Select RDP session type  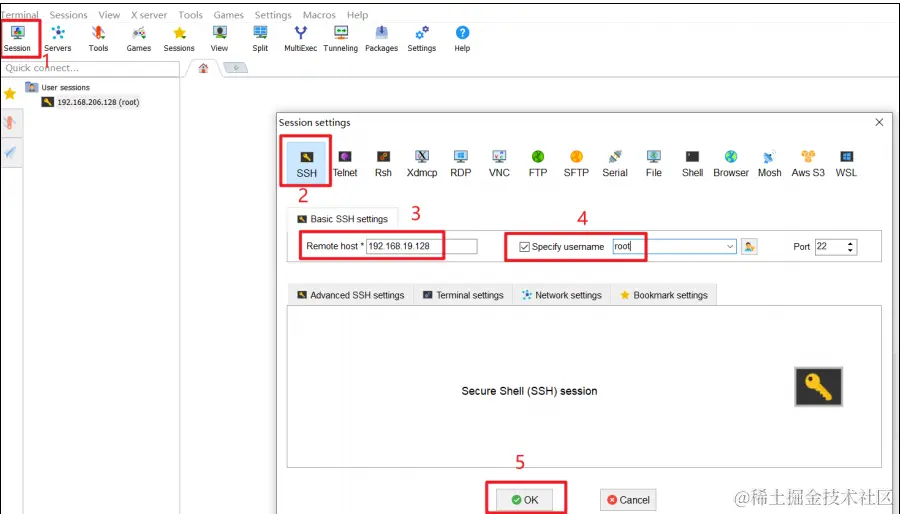460,163
